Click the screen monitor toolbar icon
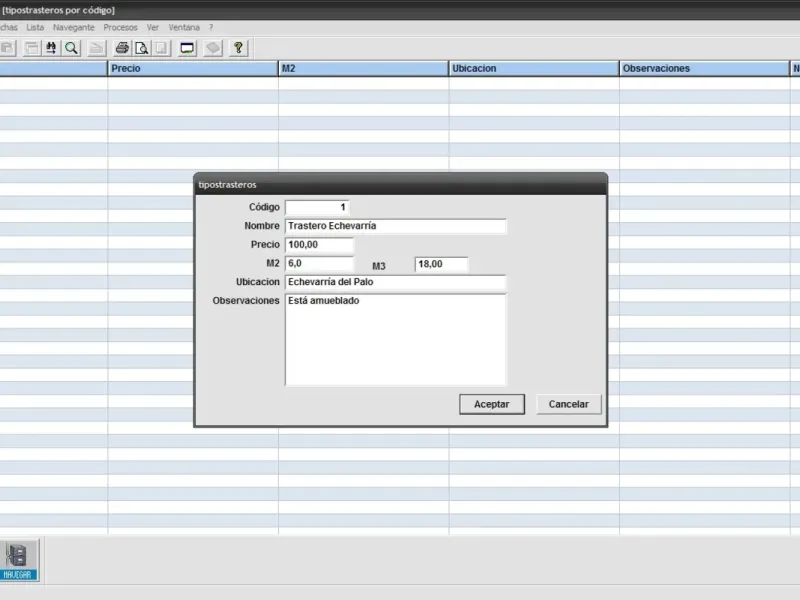Image resolution: width=800 pixels, height=600 pixels. pos(187,48)
